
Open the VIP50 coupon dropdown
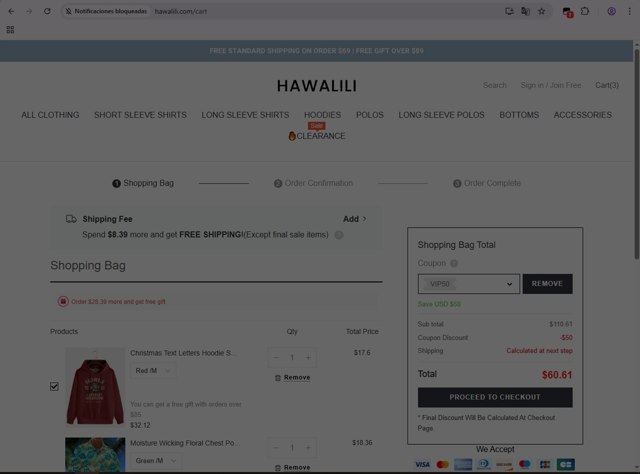coord(469,284)
